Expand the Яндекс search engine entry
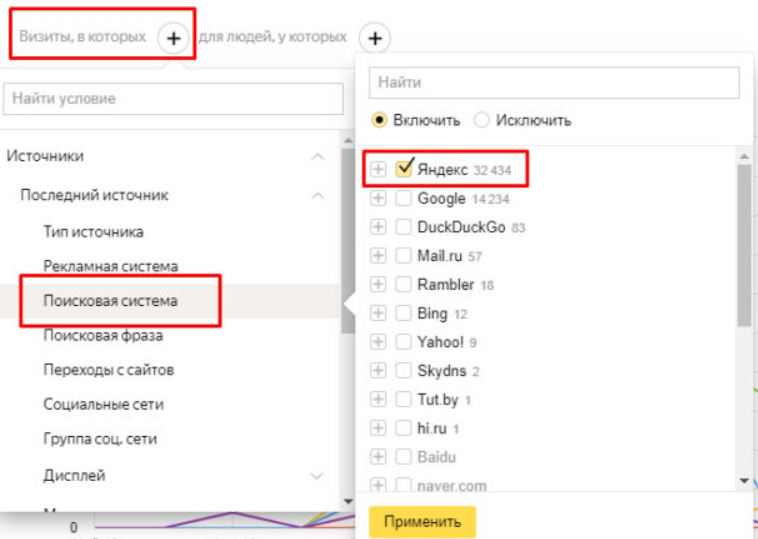This screenshot has width=758, height=539. pos(379,170)
